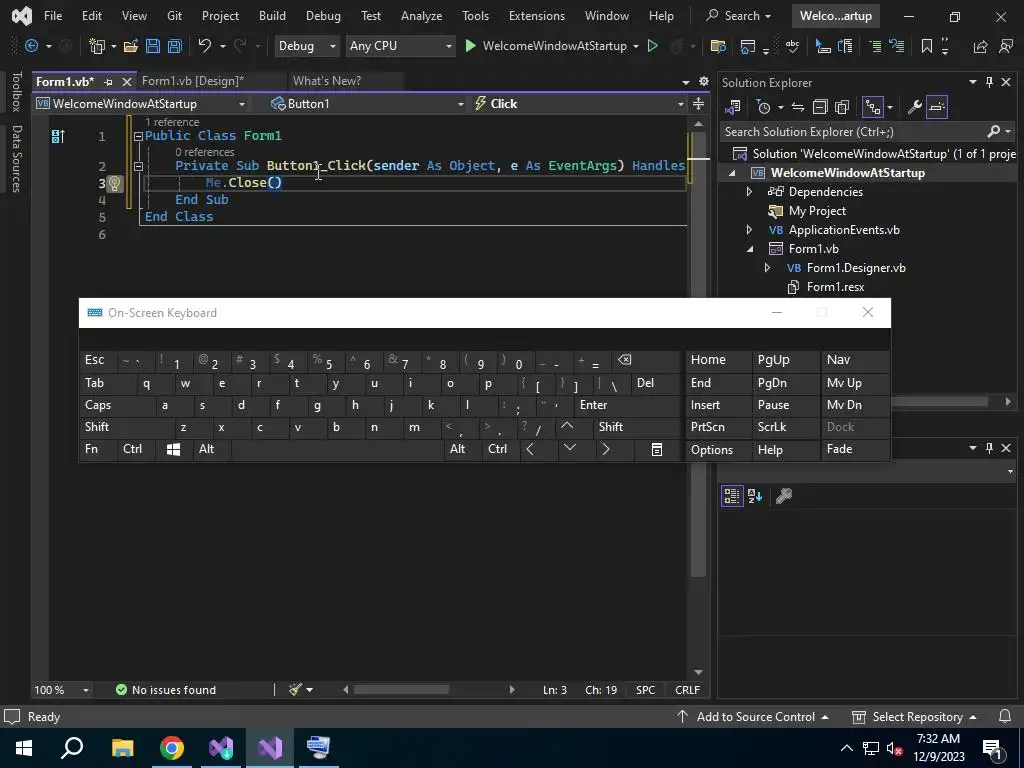Viewport: 1024px width, 768px height.
Task: Open File Explorer from the taskbar
Action: pos(122,748)
